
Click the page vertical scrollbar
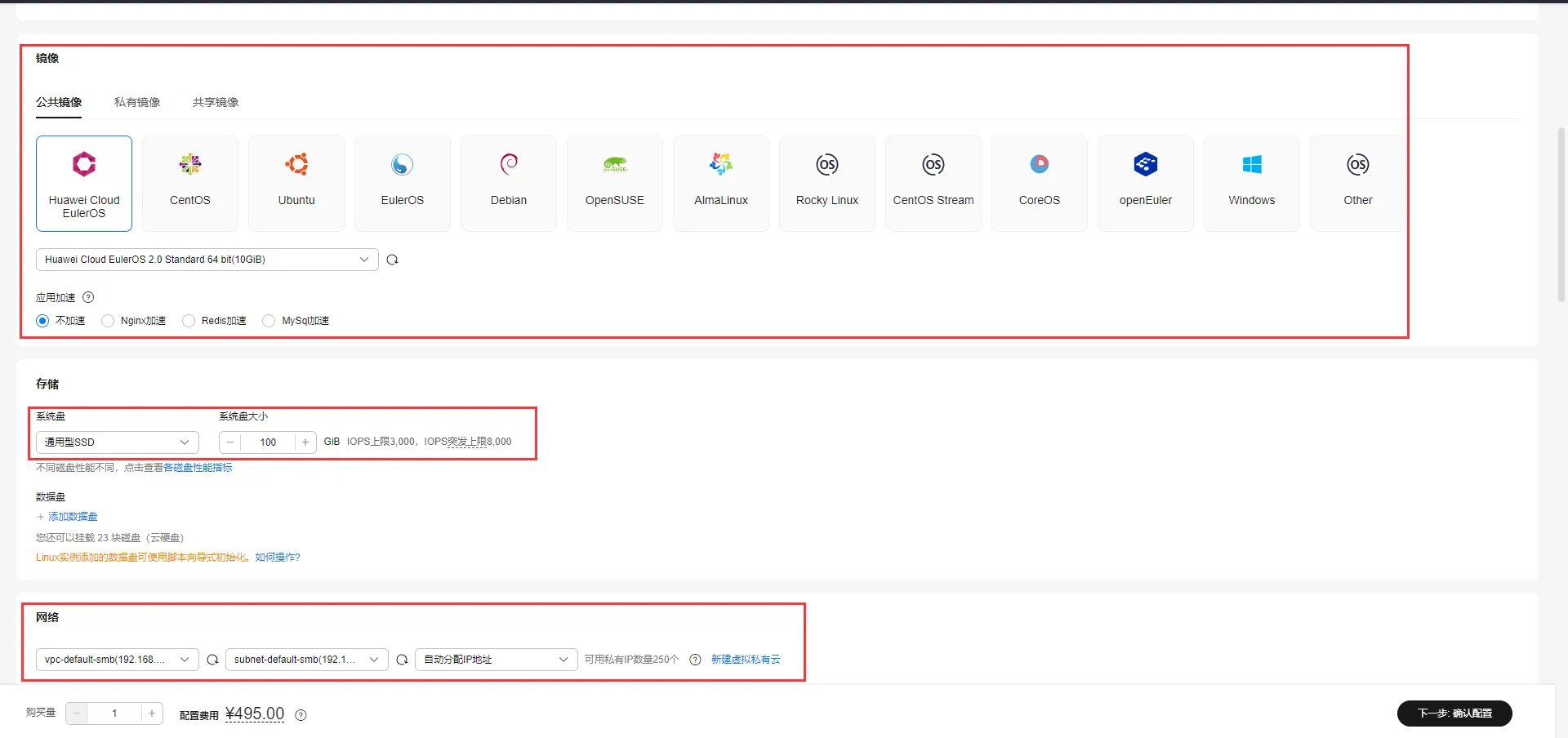tap(1561, 214)
